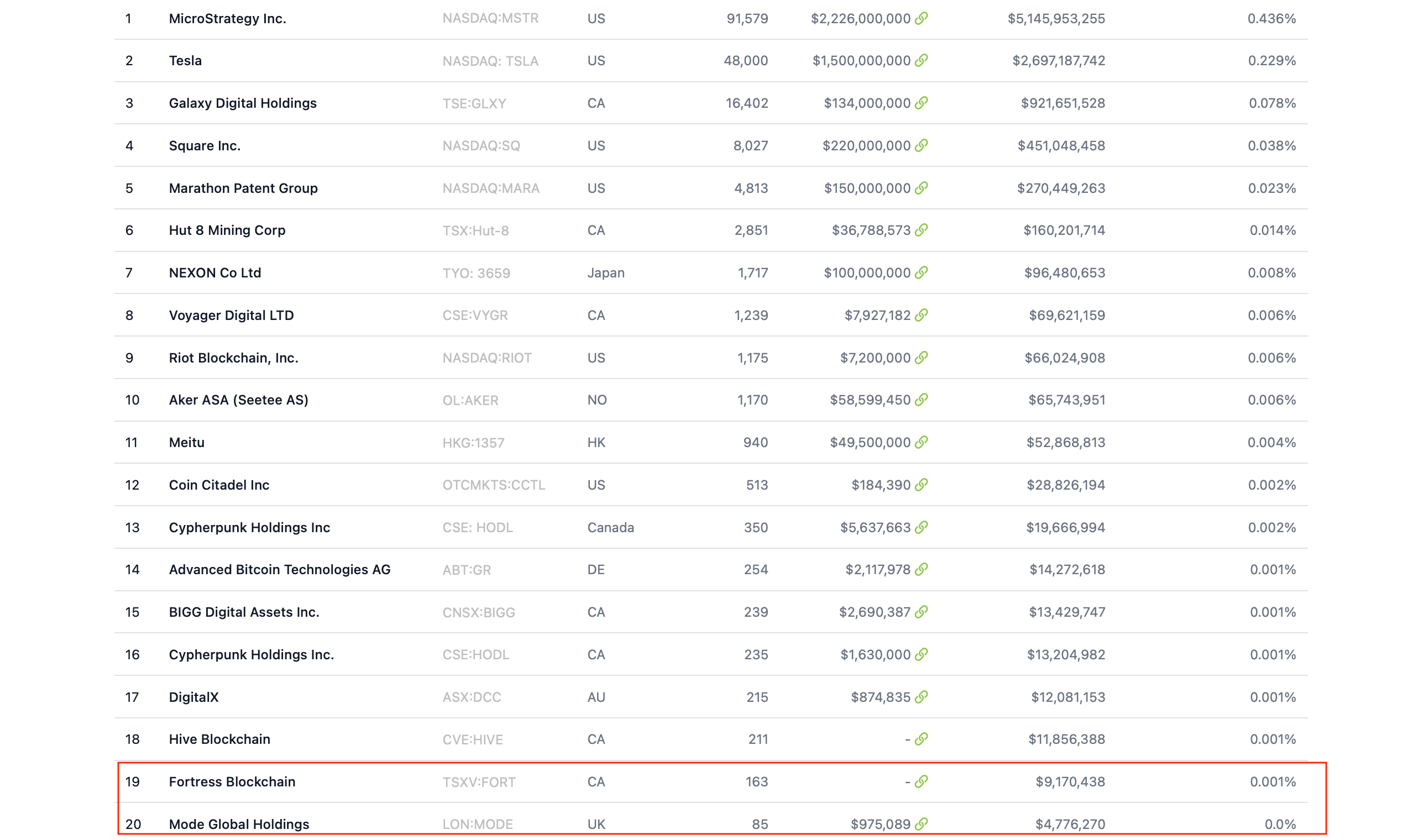Select Fortress Blockchain name
1423x840 pixels.
(x=232, y=782)
